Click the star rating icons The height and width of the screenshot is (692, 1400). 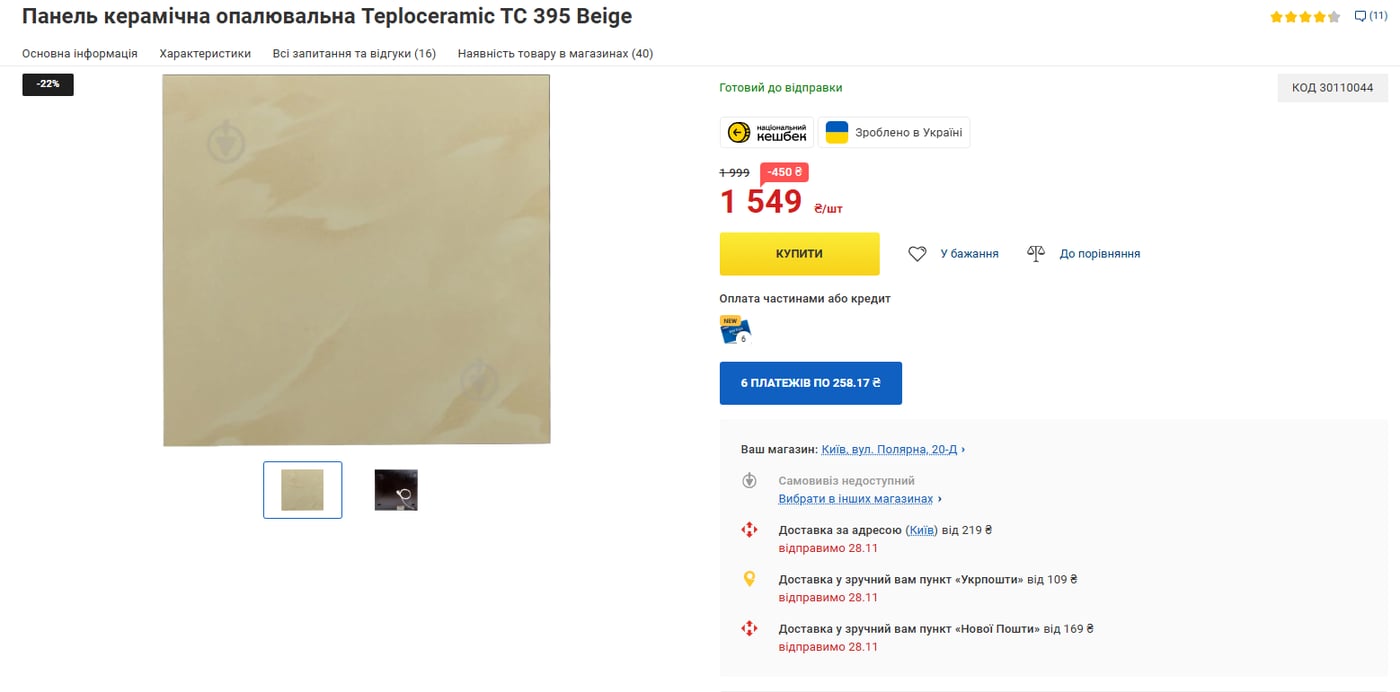[x=1305, y=17]
